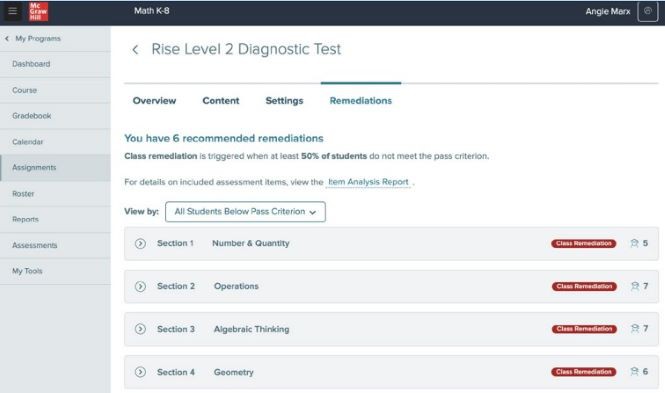The width and height of the screenshot is (665, 393).
Task: Open the user profile icon beside Angie Marx
Action: coord(648,11)
